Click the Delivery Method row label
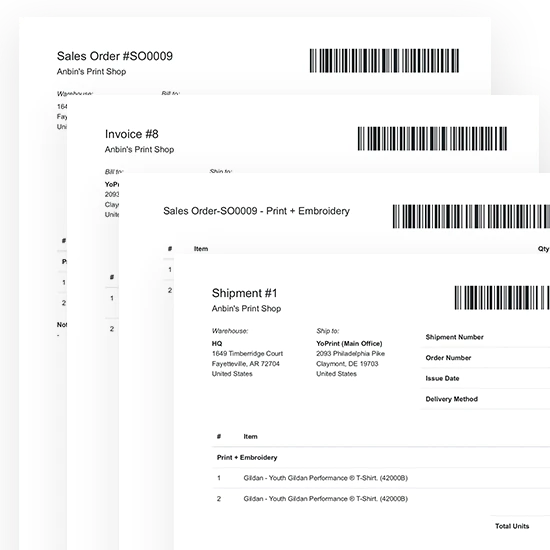The width and height of the screenshot is (550, 550). [x=451, y=399]
